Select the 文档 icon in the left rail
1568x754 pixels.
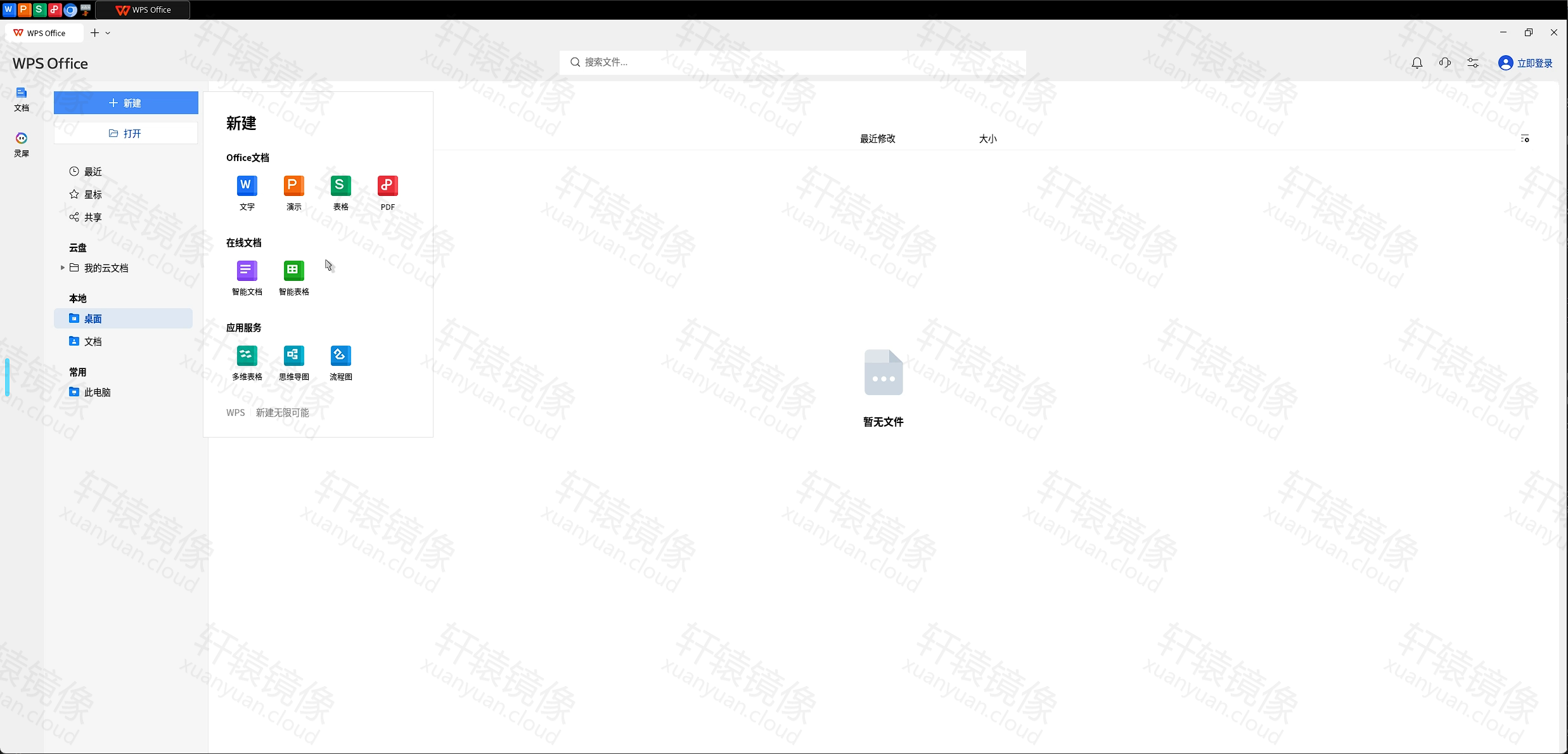pos(22,99)
